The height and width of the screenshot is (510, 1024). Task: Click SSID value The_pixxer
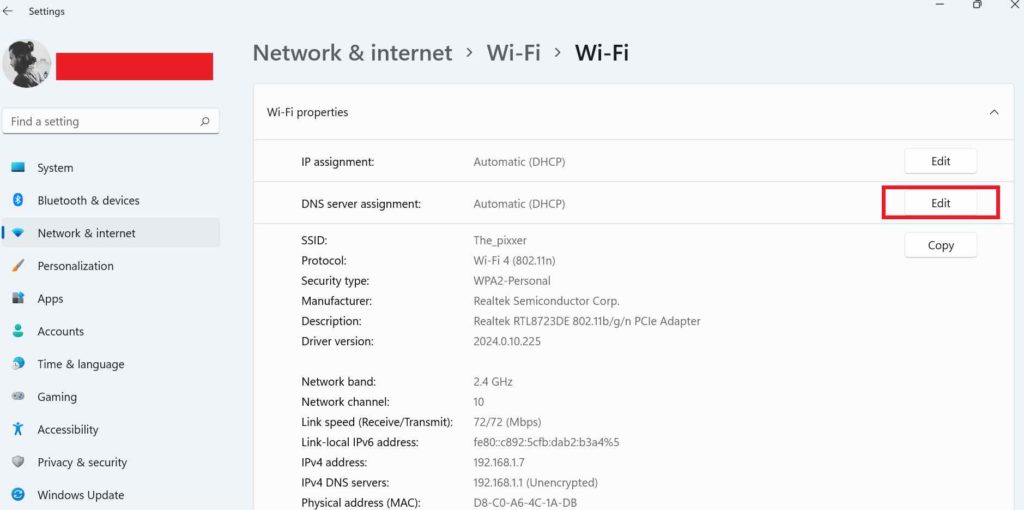pyautogui.click(x=500, y=240)
